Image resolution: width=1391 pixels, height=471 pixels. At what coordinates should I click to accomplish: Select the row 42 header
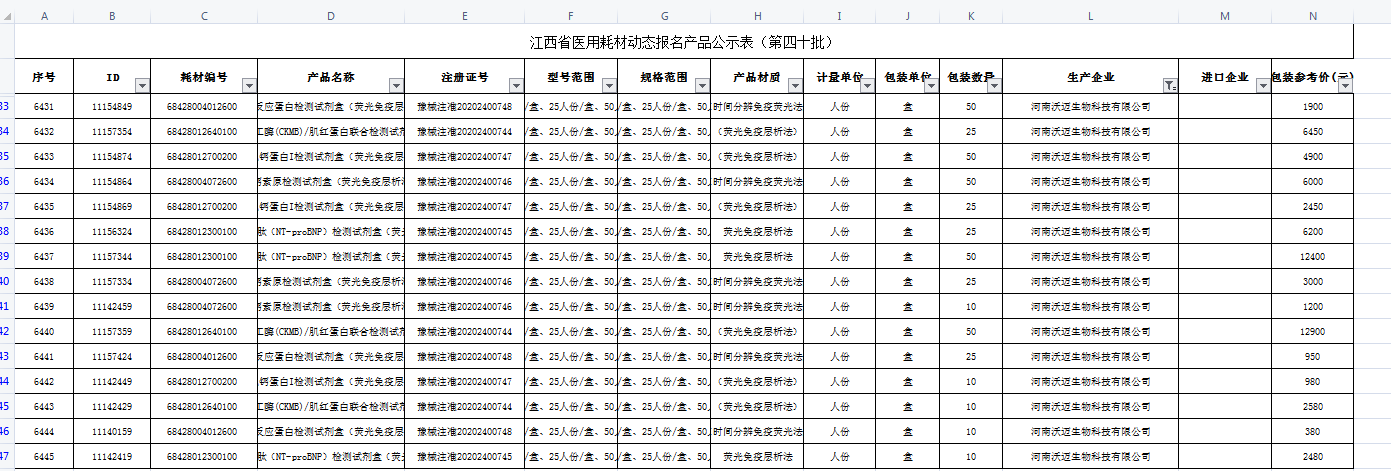tap(6, 331)
